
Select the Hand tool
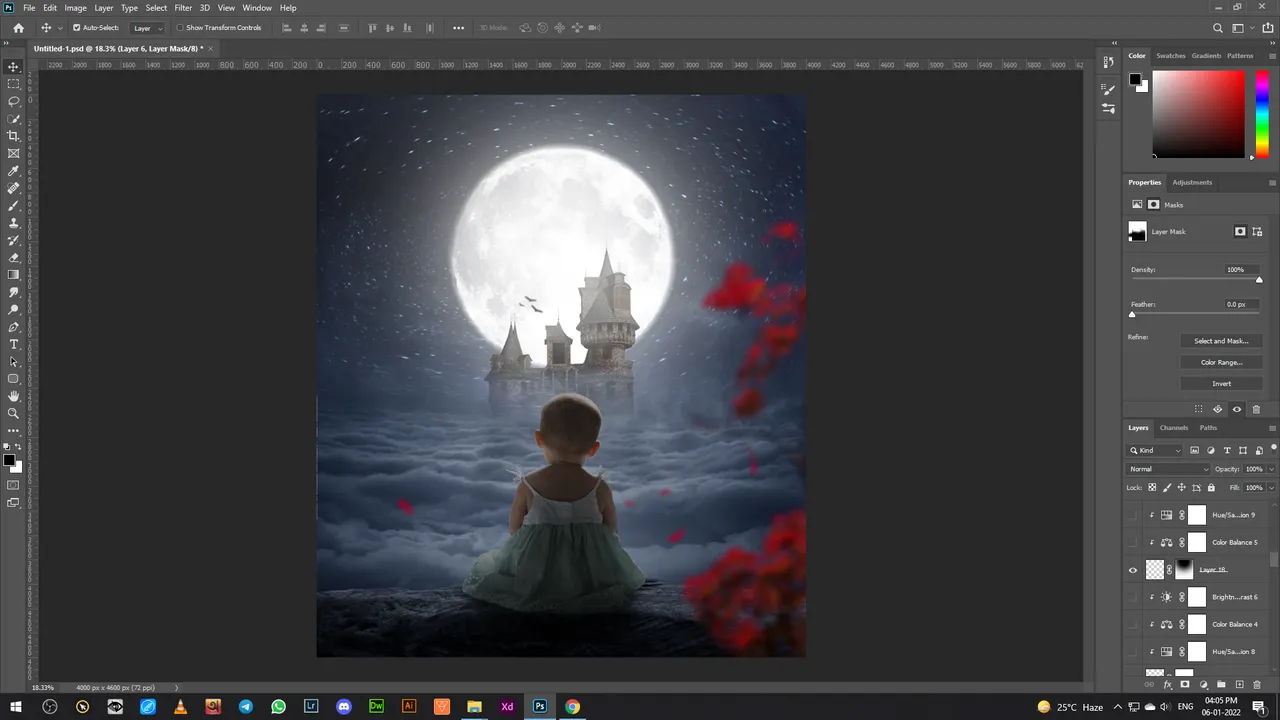pos(13,396)
